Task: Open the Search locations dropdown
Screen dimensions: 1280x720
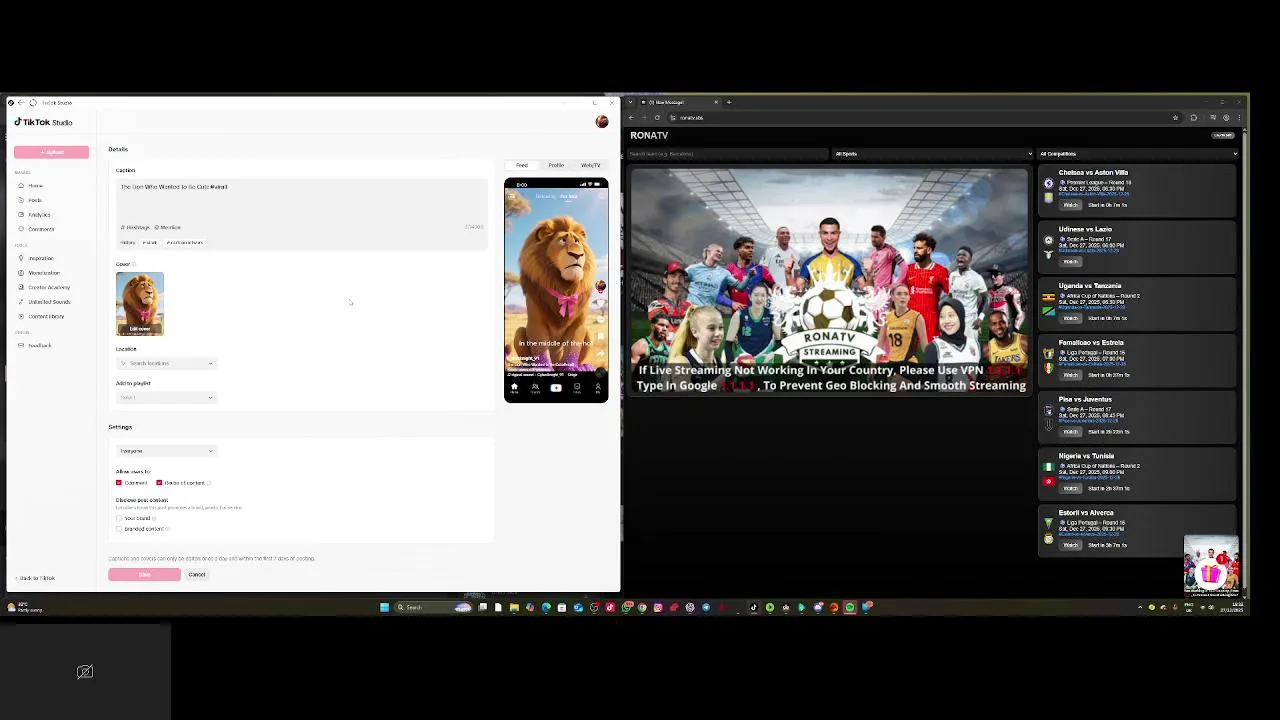Action: 166,363
